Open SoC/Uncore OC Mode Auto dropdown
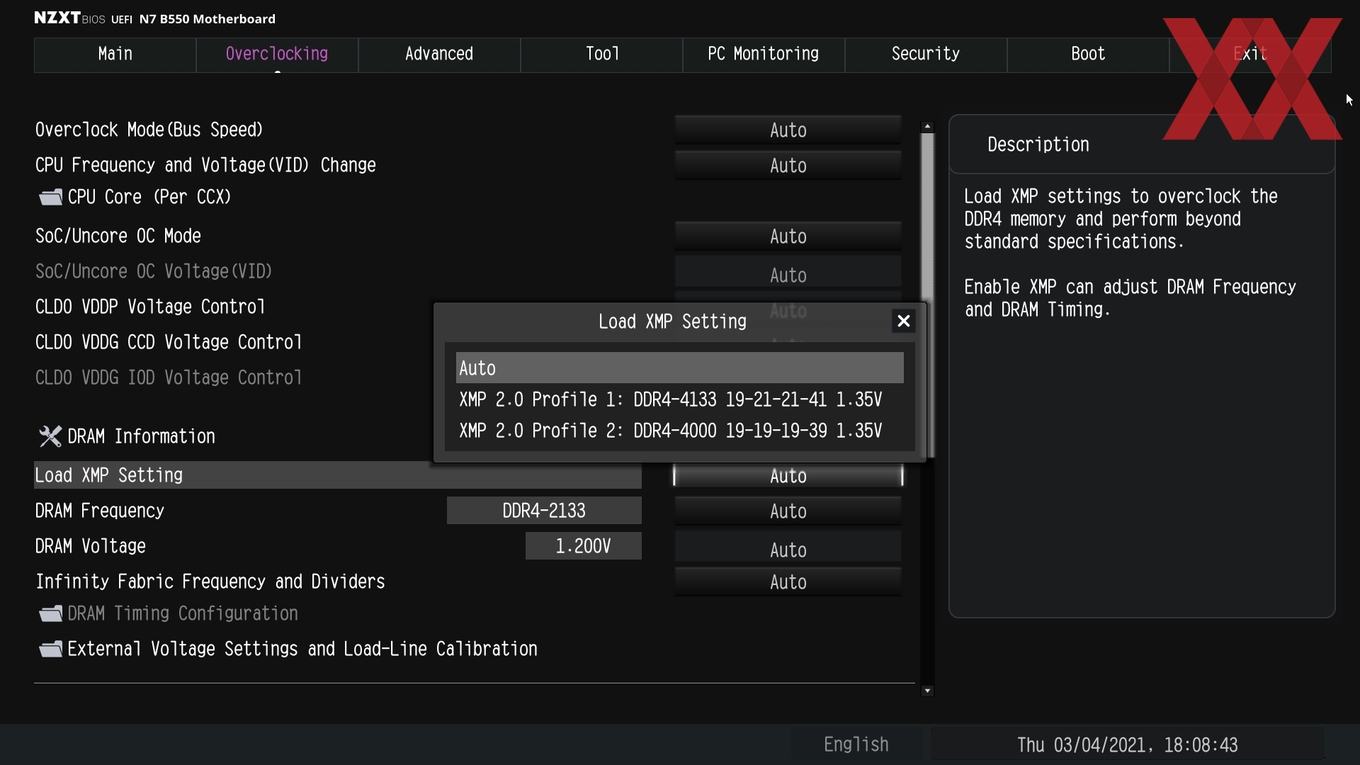The height and width of the screenshot is (765, 1360). [788, 236]
